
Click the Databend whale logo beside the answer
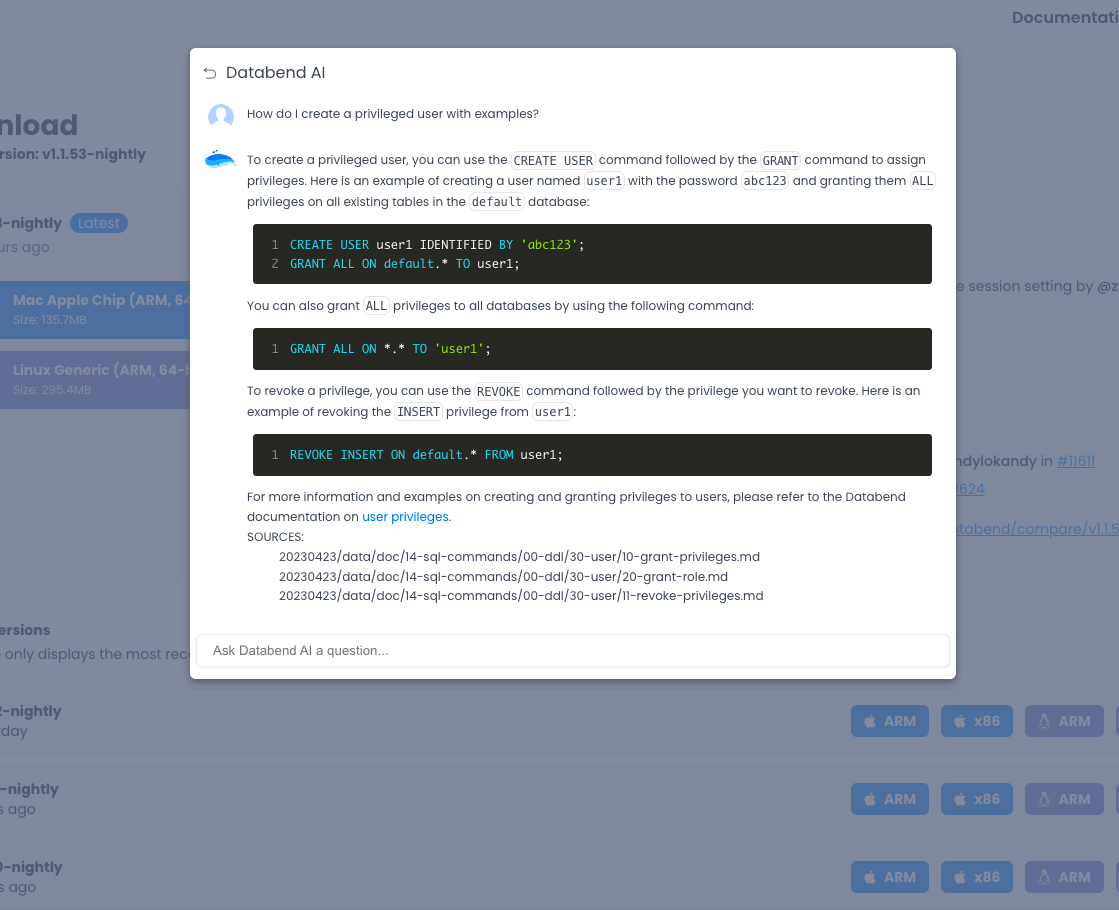[x=221, y=159]
